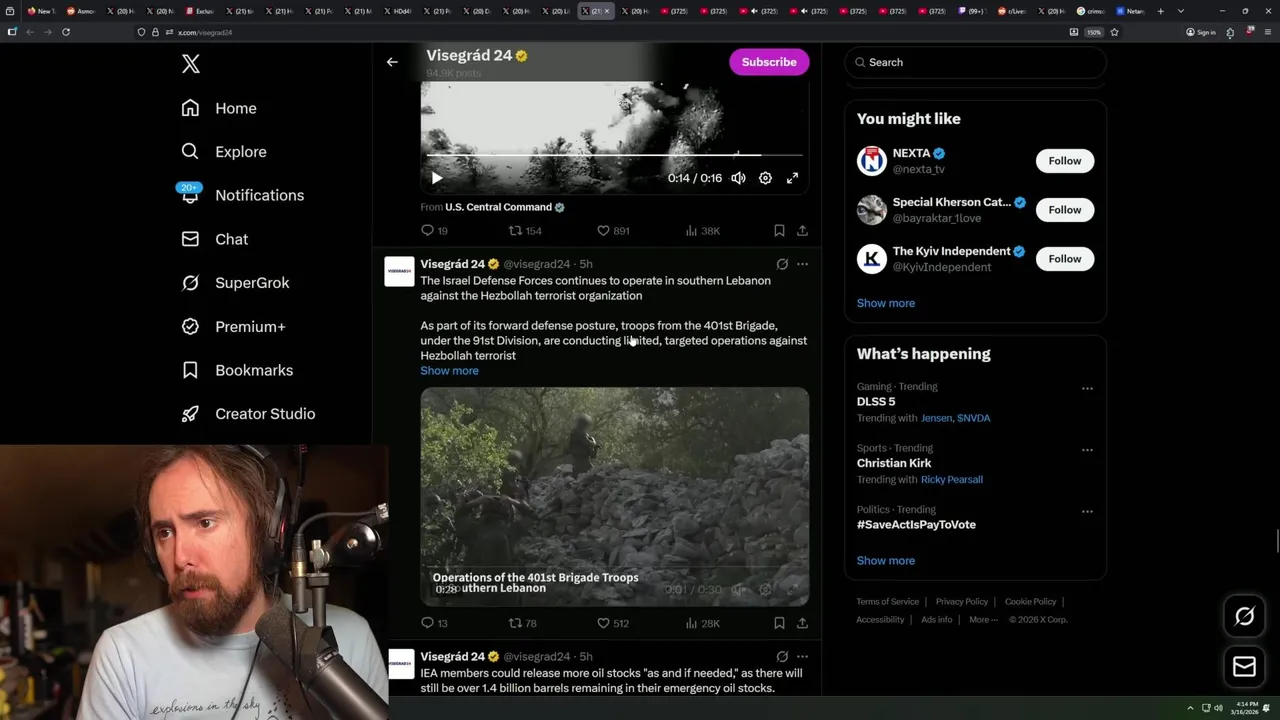The image size is (1280, 720).
Task: Follow Special Kherson Cat account
Action: tap(1065, 210)
